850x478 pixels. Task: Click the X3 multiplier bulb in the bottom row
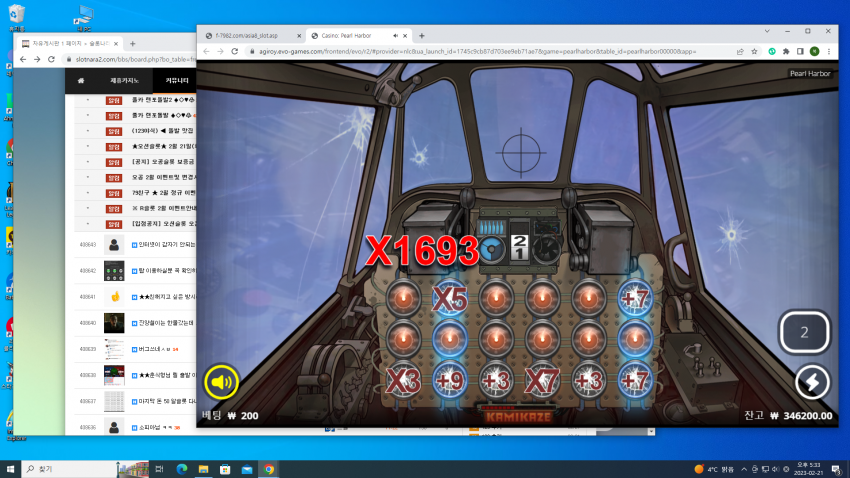coord(403,380)
